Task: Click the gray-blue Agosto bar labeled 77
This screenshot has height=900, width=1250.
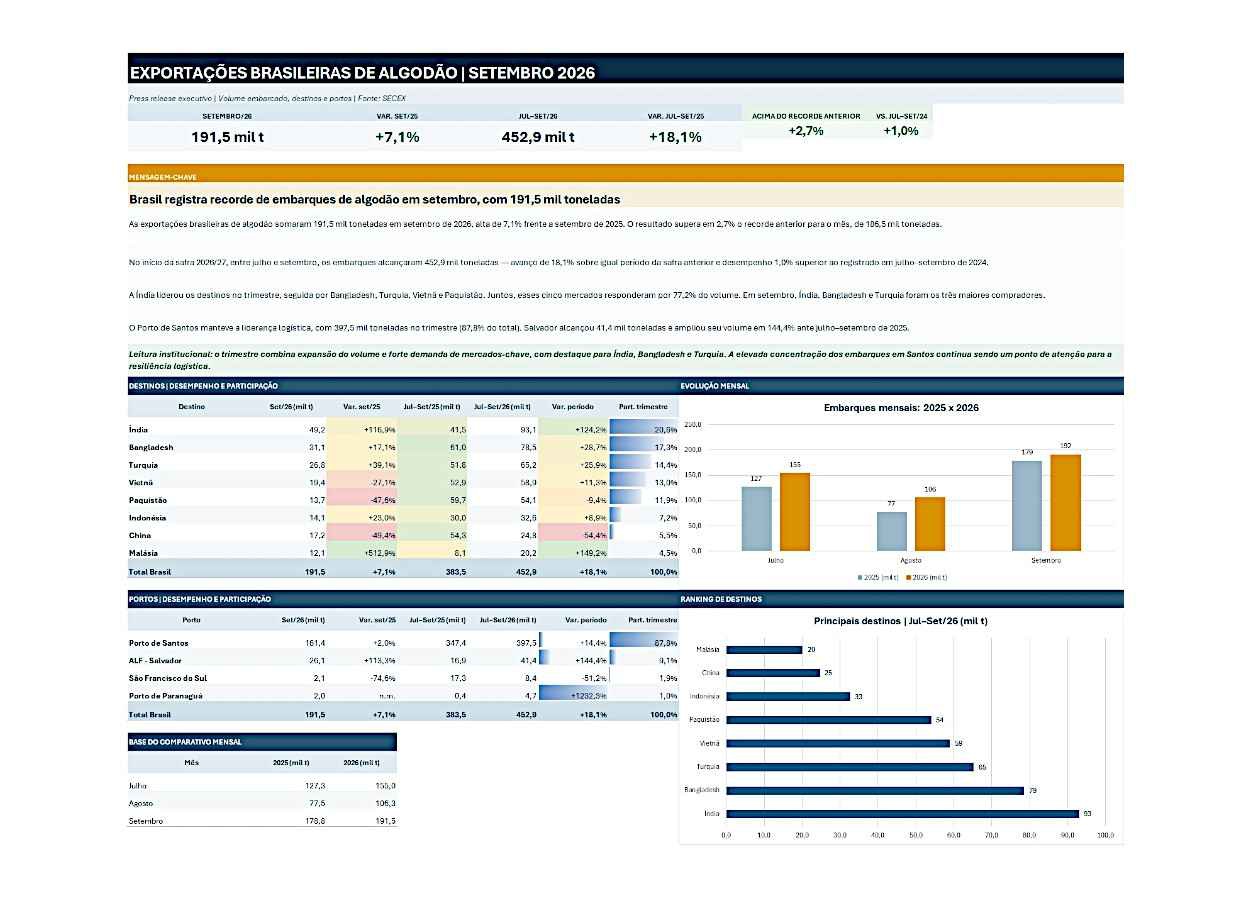Action: coord(892,531)
